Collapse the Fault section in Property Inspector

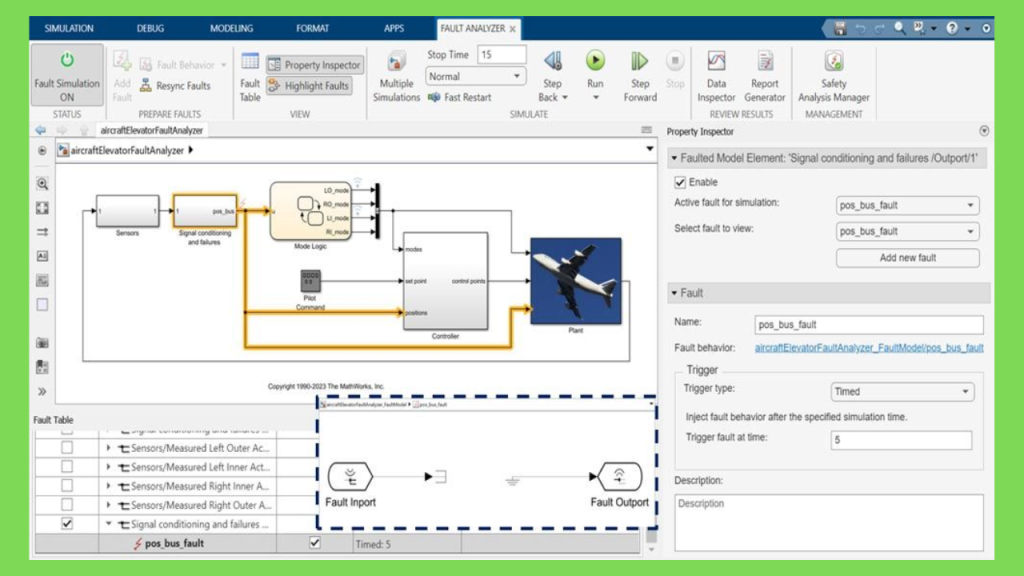[674, 293]
